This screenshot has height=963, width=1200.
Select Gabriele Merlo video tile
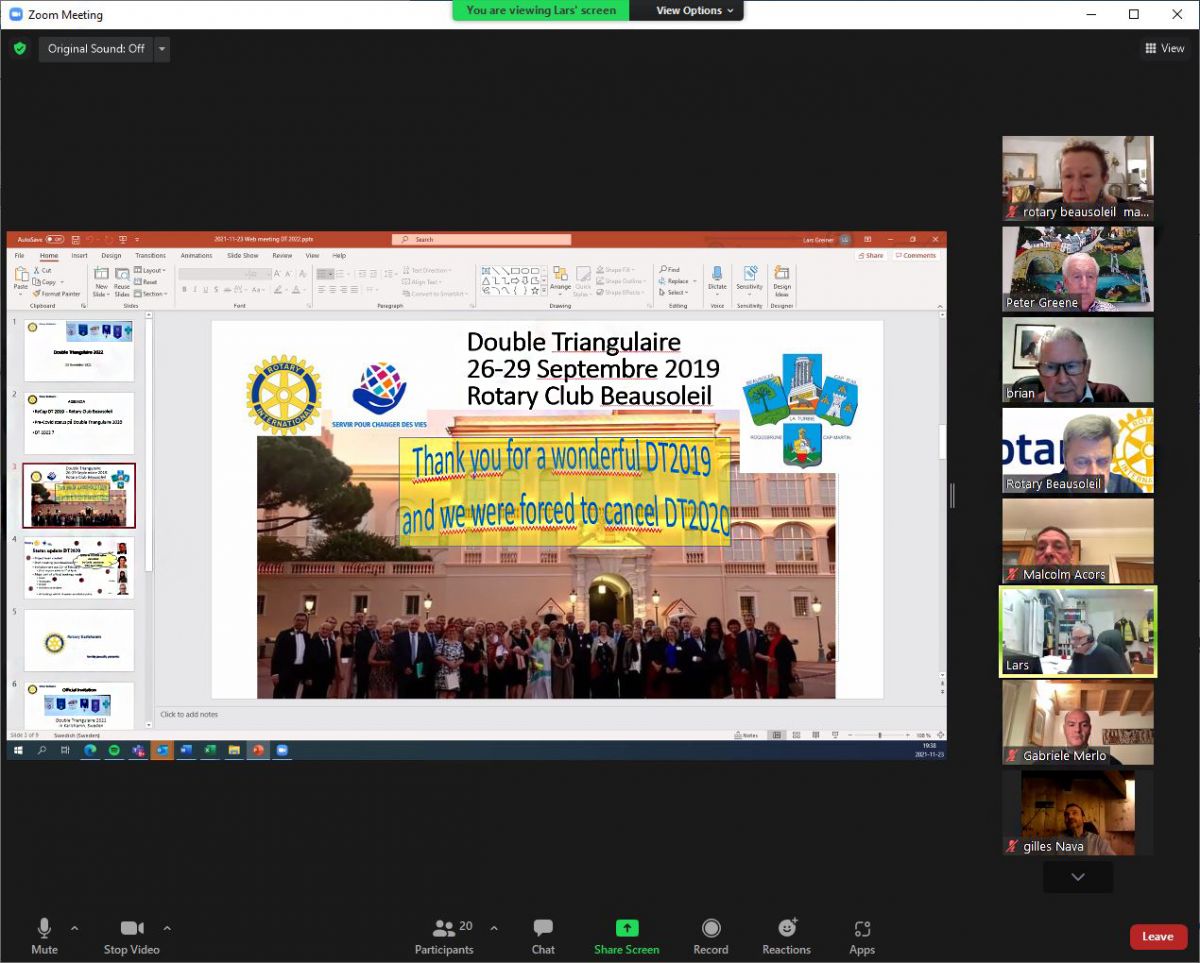pos(1078,722)
